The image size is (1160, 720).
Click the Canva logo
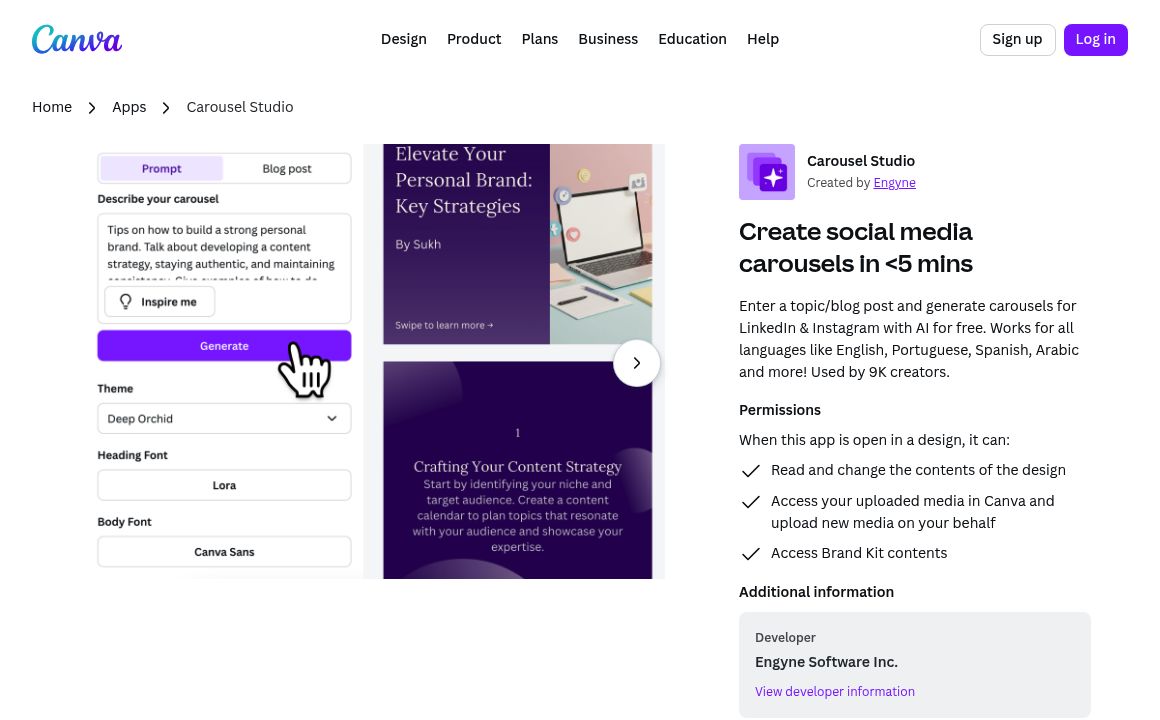77,39
